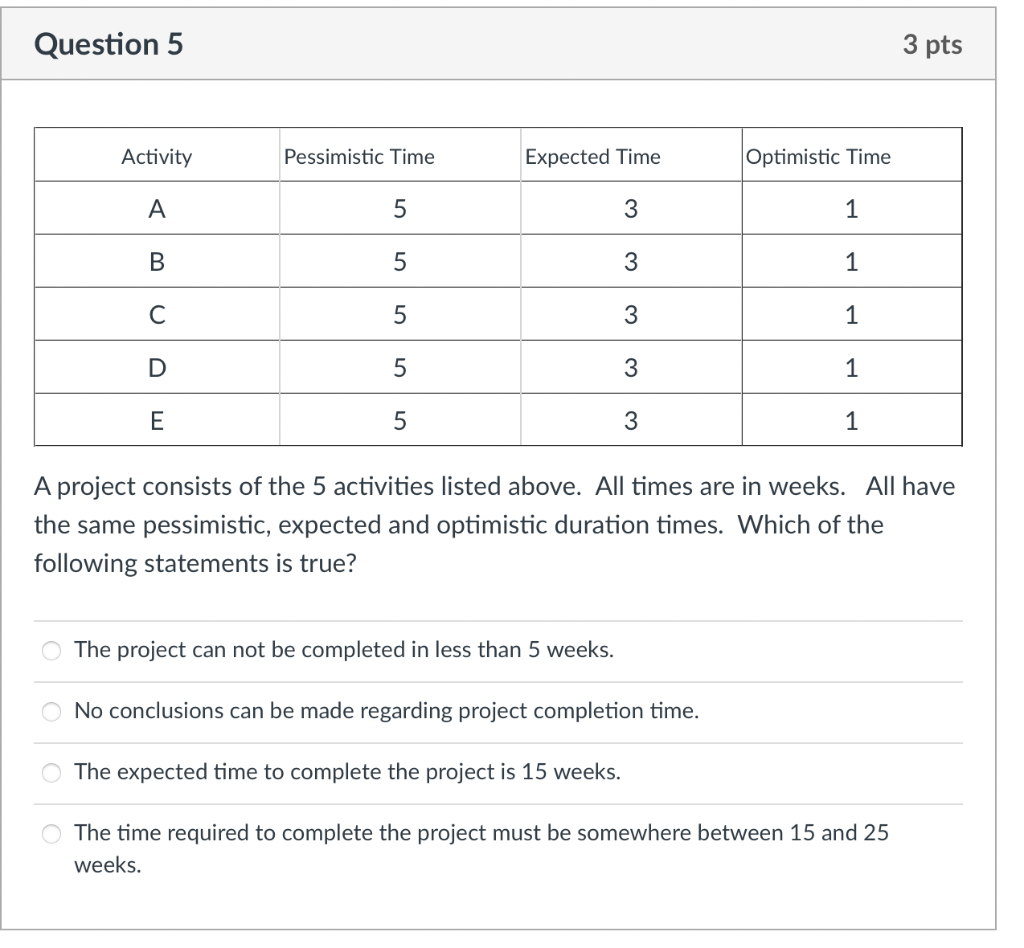Select the Activity column header cell
This screenshot has width=1024, height=948.
click(156, 156)
